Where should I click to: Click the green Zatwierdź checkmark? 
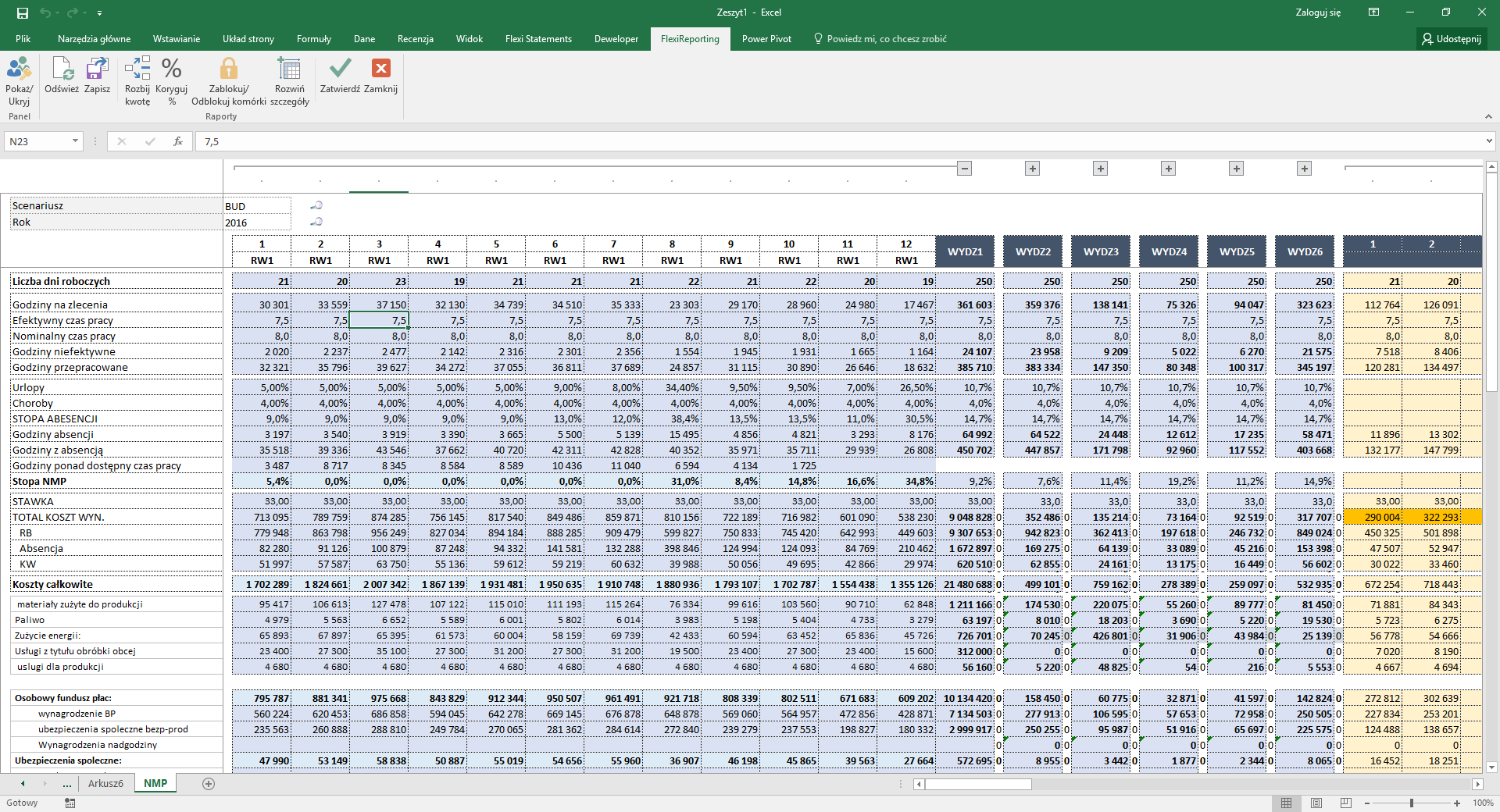click(x=340, y=69)
